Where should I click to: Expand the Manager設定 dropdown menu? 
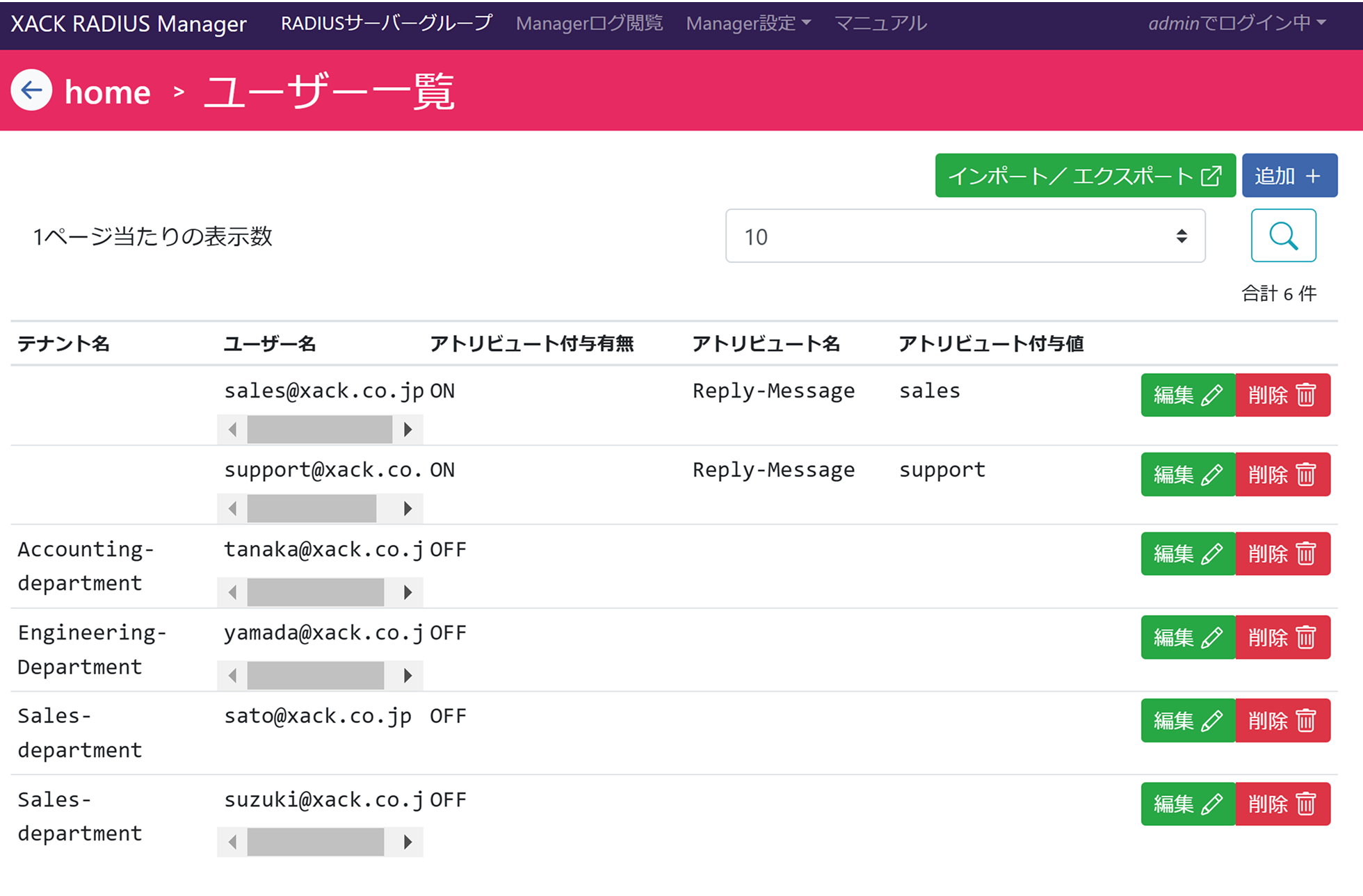(748, 24)
